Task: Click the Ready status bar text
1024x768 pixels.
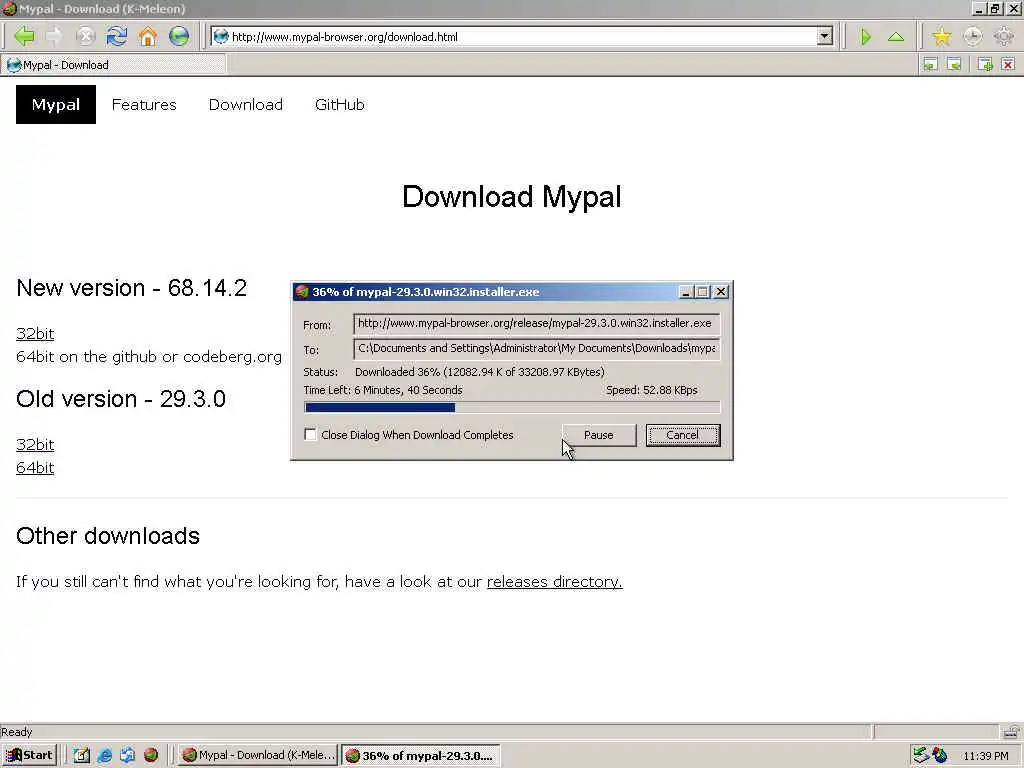Action: point(16,731)
